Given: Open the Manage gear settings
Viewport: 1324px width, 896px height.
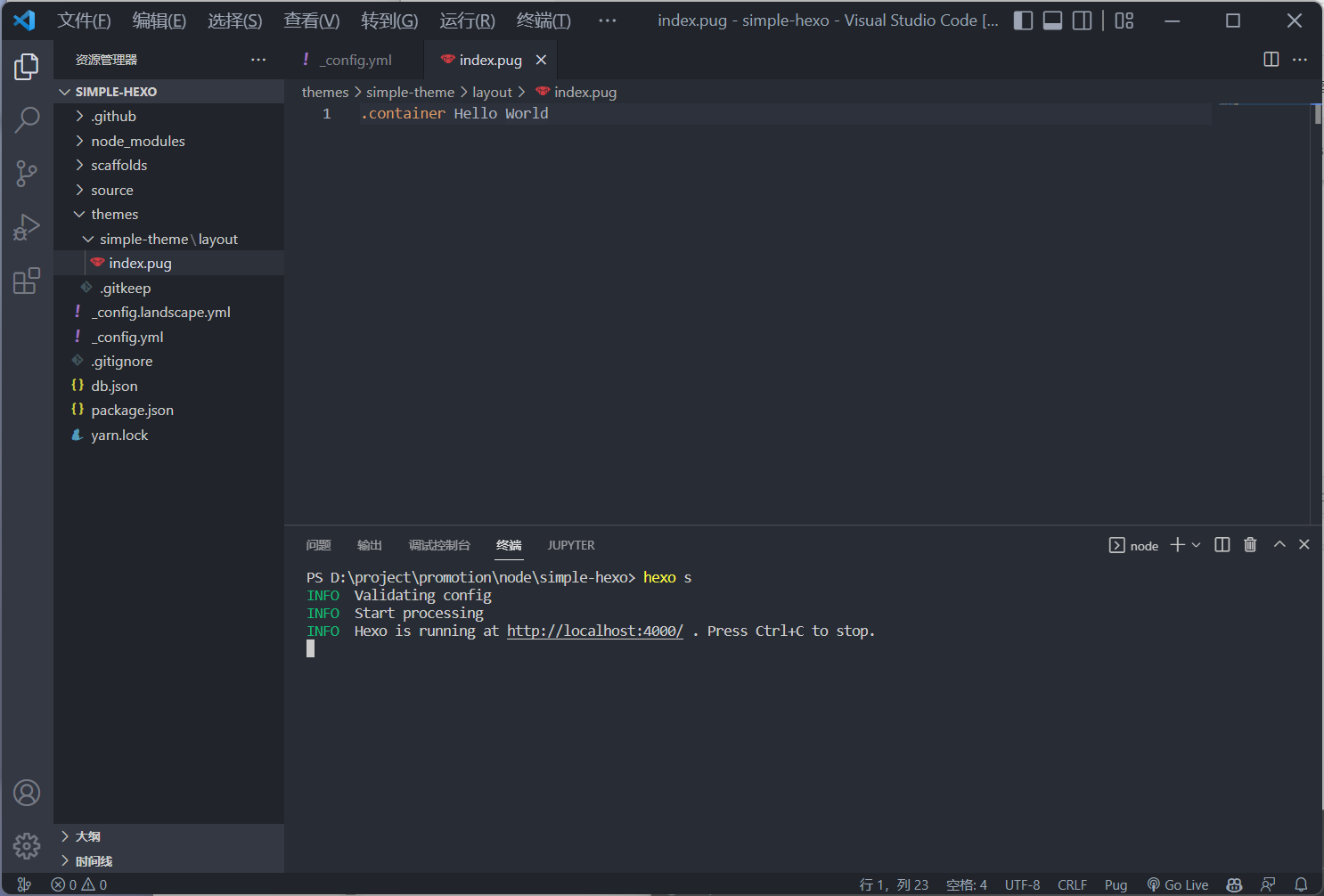Looking at the screenshot, I should coord(27,845).
